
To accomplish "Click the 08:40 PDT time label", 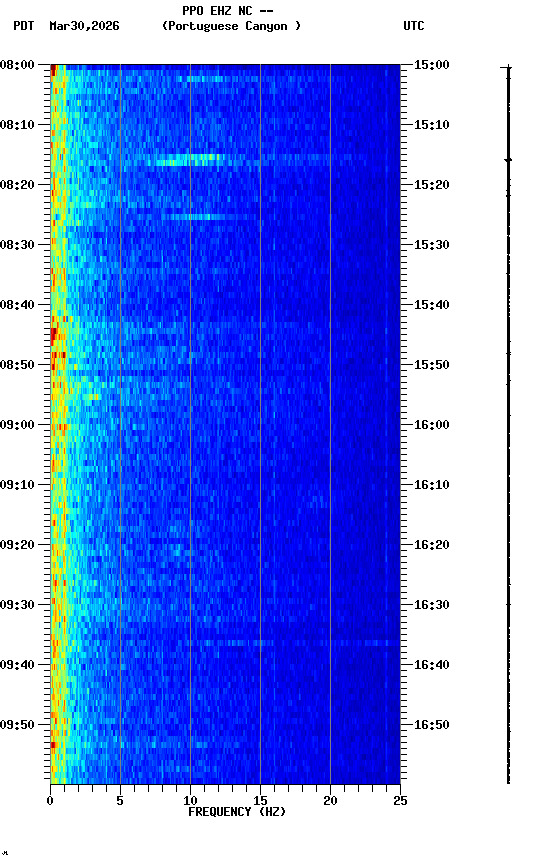I will pyautogui.click(x=17, y=305).
